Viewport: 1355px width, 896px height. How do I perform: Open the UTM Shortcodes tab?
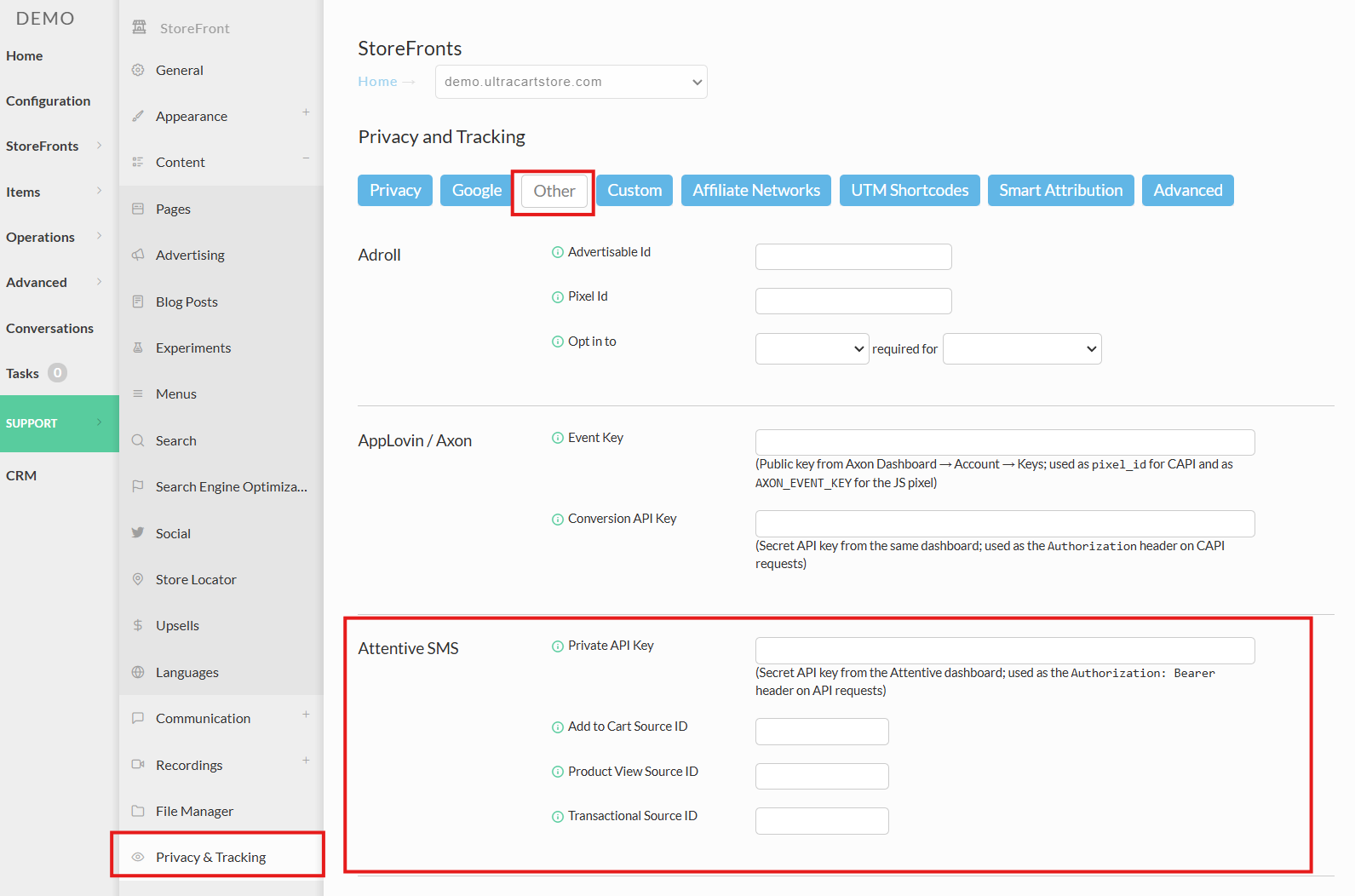click(910, 190)
